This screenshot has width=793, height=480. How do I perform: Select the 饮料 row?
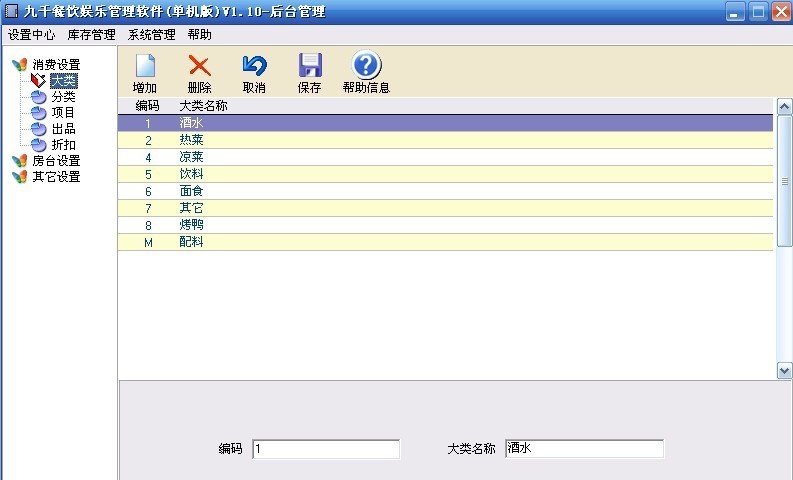445,174
